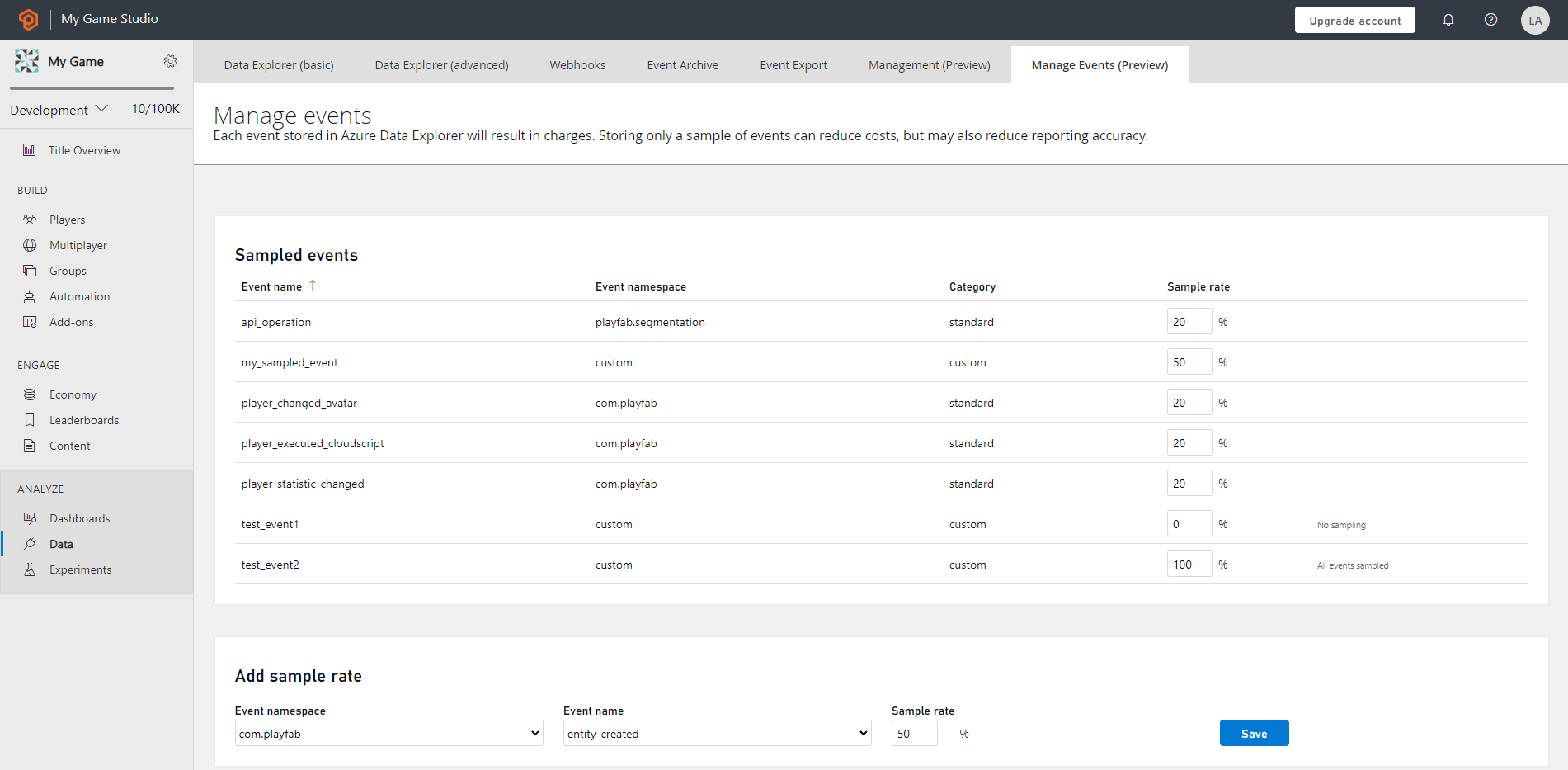Open the Experiments section

tap(81, 569)
